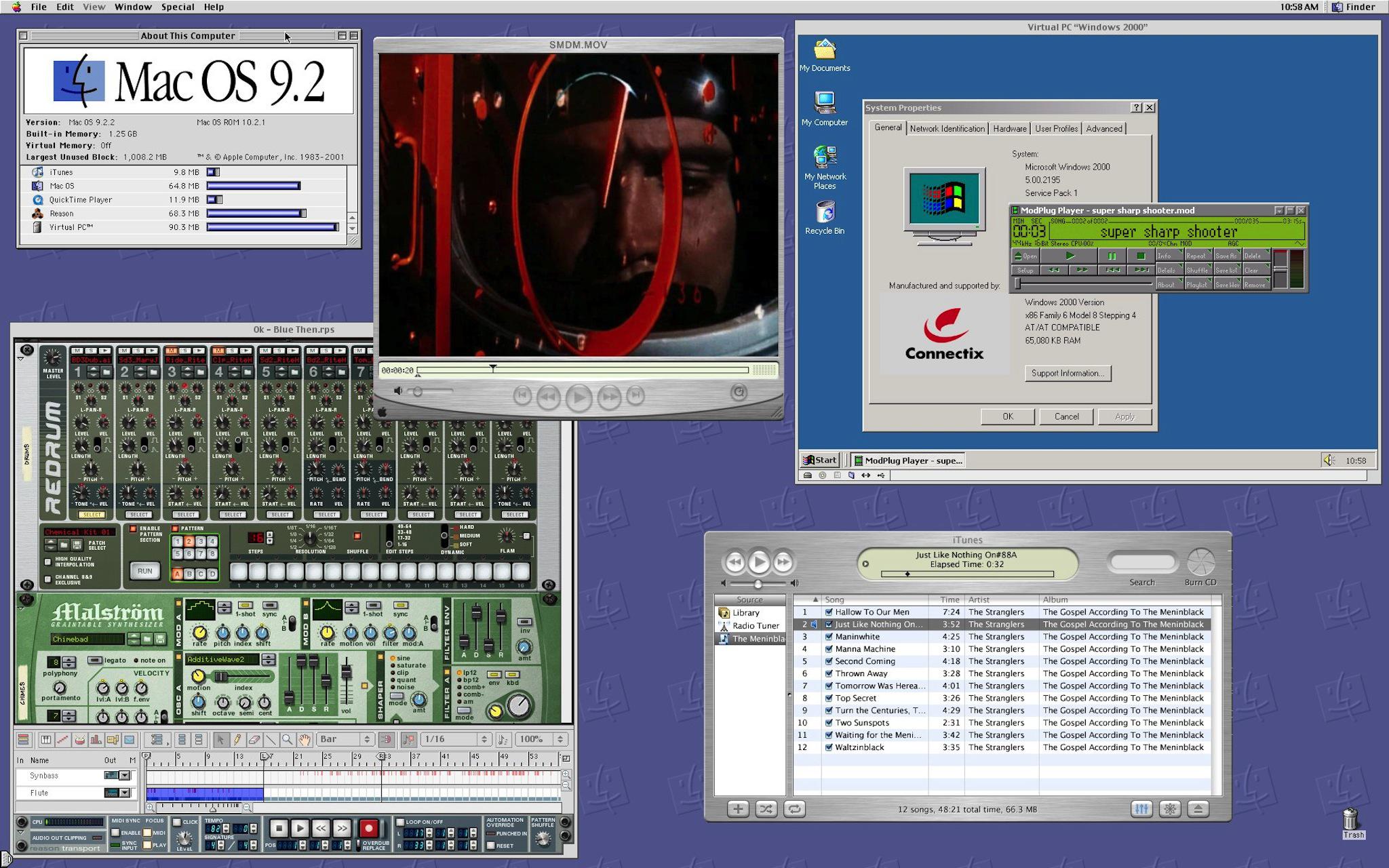Click the Support Information button

[x=1068, y=373]
